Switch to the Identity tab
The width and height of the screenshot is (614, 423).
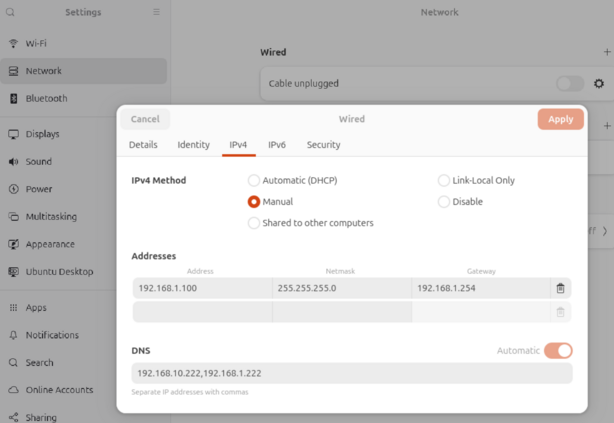[x=193, y=145]
